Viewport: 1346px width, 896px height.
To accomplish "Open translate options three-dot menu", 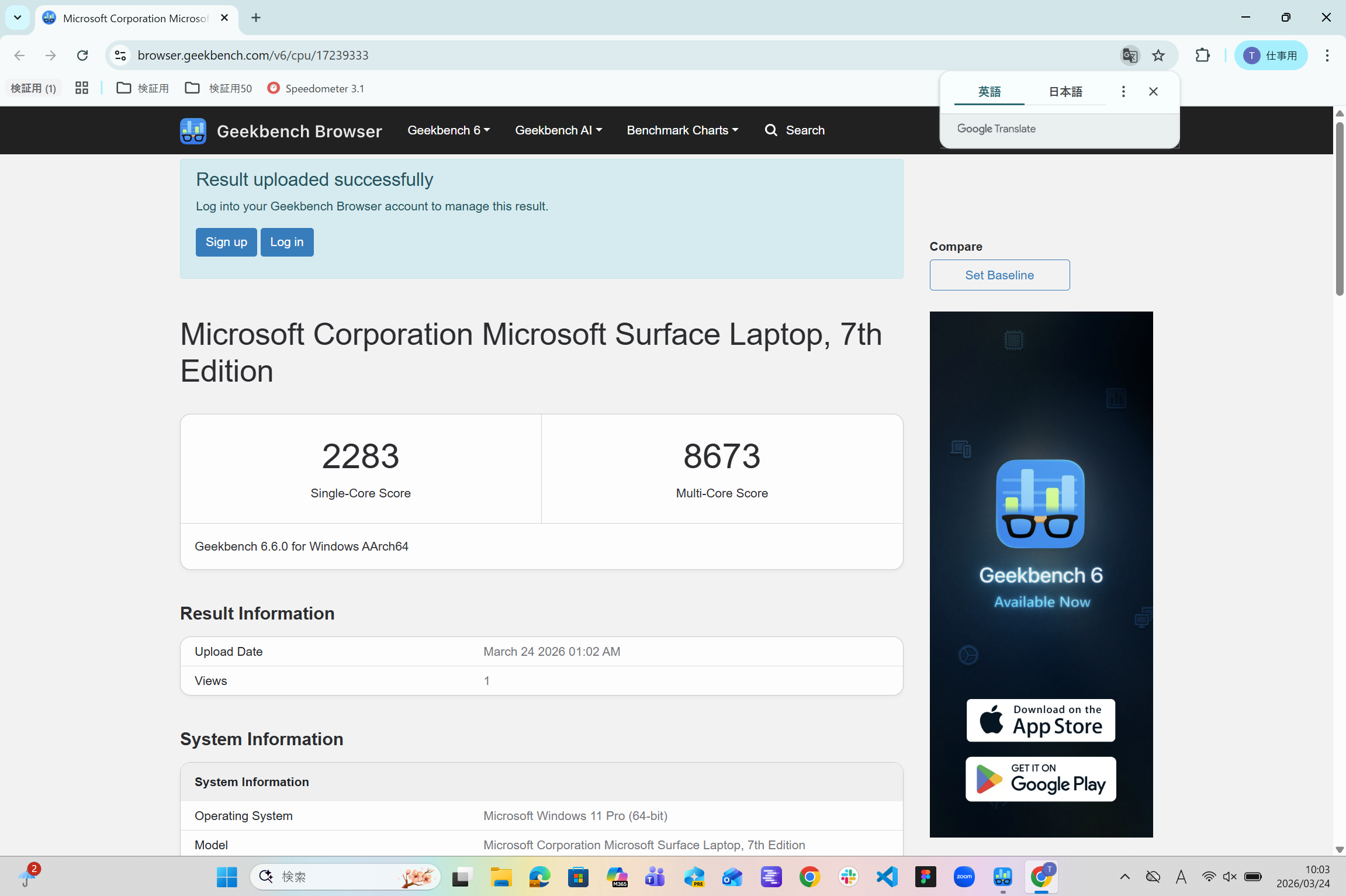I will click(1123, 92).
